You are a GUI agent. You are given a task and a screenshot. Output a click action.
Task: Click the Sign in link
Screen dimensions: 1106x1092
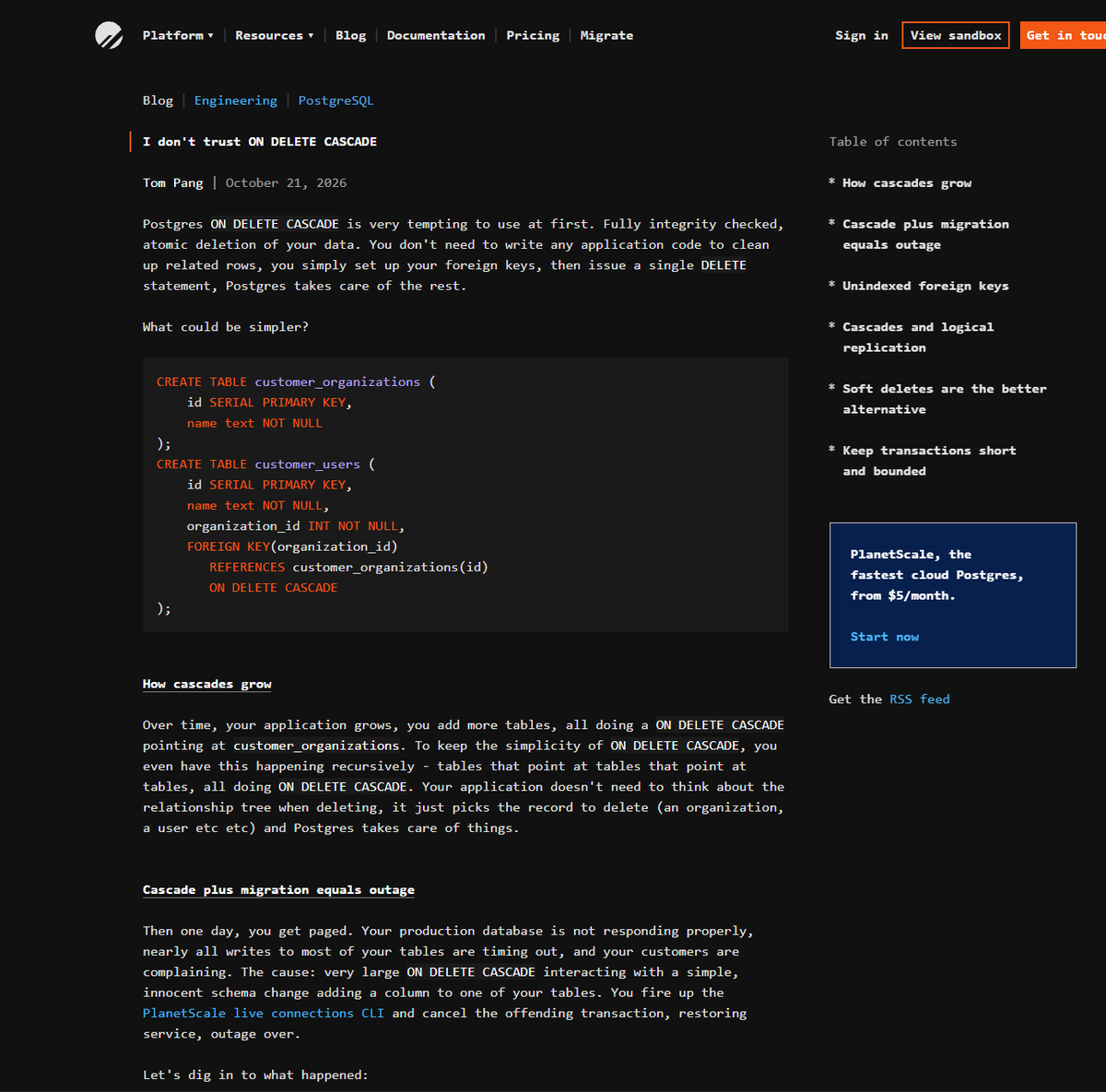[862, 35]
